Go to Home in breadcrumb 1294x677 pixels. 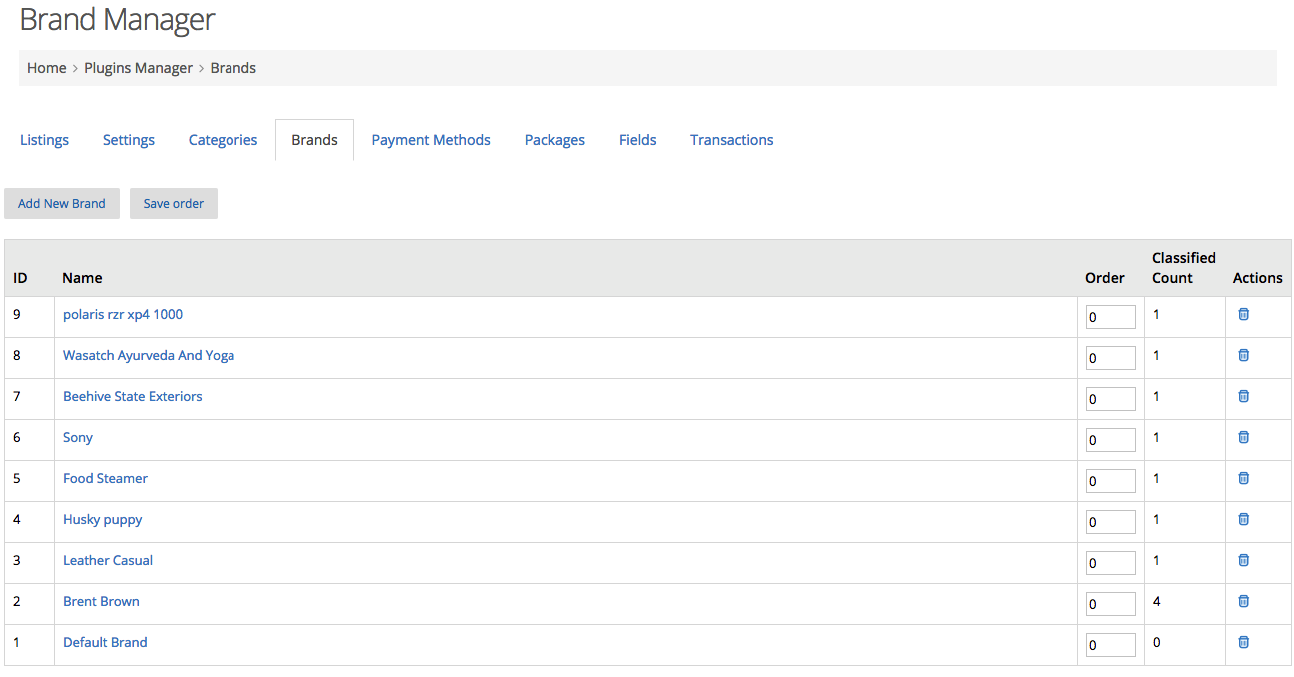coord(47,68)
